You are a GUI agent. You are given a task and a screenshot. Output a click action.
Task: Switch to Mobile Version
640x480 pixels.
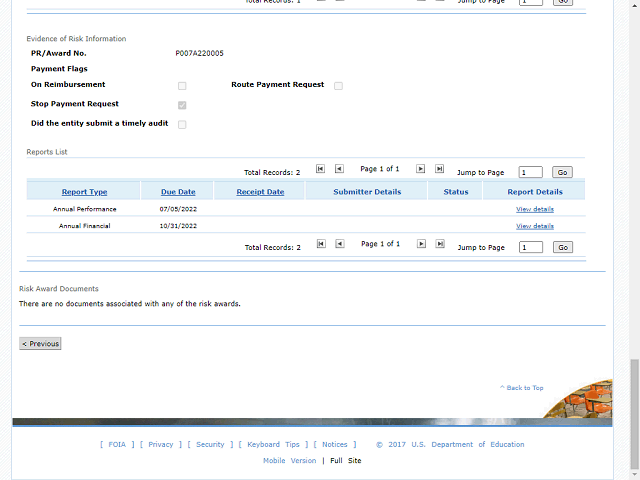click(x=290, y=460)
